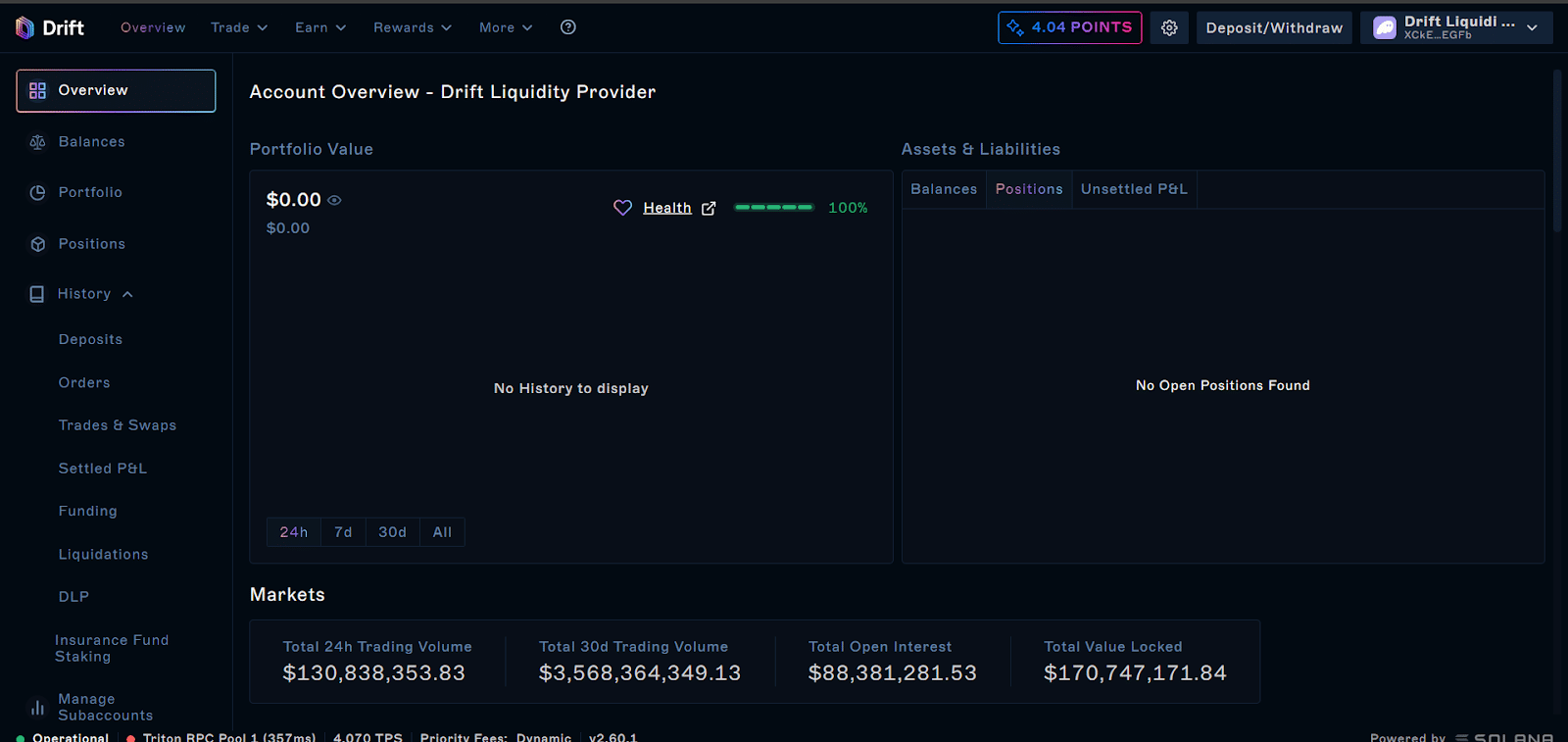
Task: Toggle portfolio value visibility eye icon
Action: point(334,200)
